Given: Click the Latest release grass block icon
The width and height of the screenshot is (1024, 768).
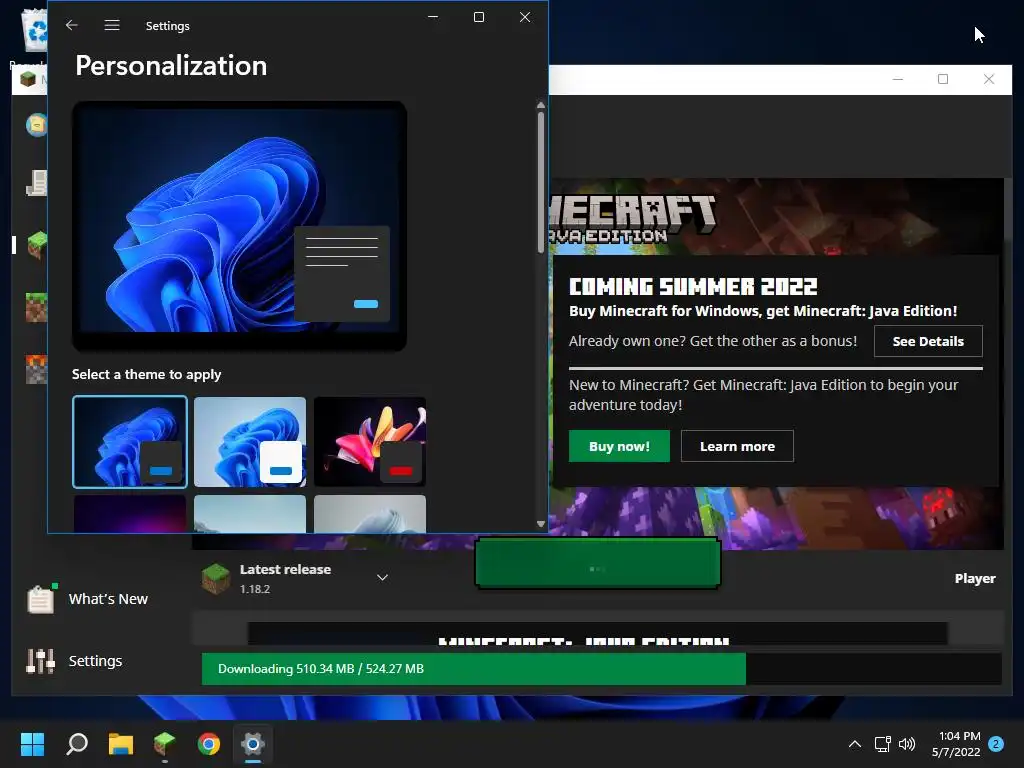Looking at the screenshot, I should [216, 578].
